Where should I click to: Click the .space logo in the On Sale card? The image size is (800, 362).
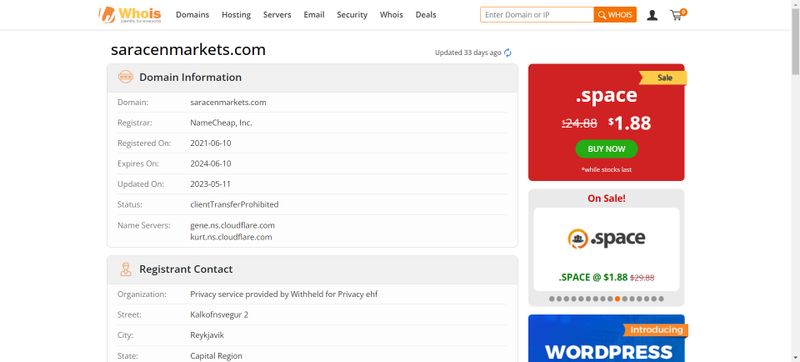point(606,238)
